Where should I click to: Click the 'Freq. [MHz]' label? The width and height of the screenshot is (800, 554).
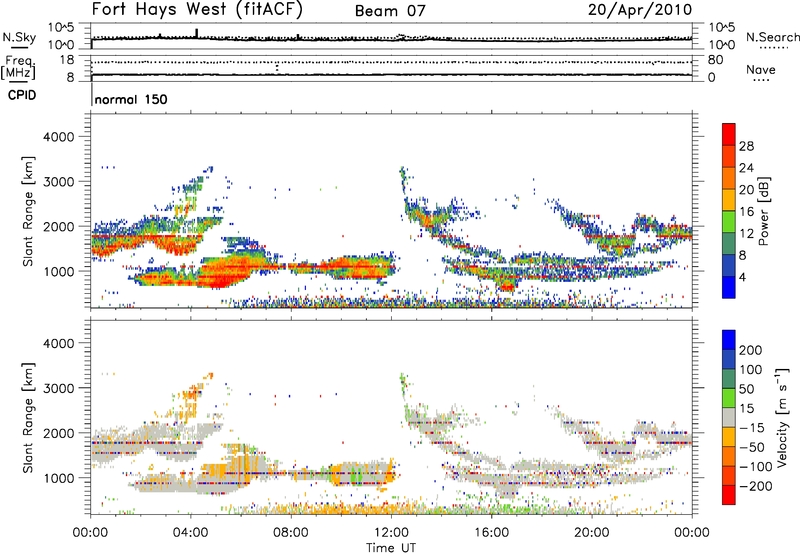pos(19,68)
